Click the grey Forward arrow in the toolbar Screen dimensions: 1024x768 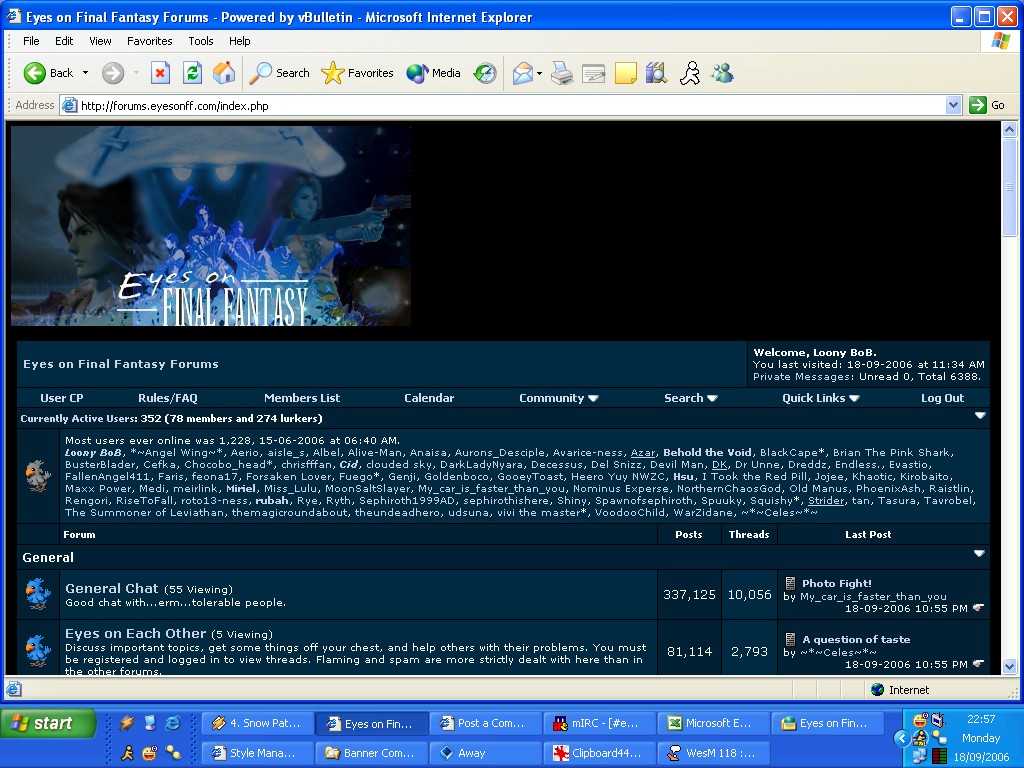click(112, 73)
